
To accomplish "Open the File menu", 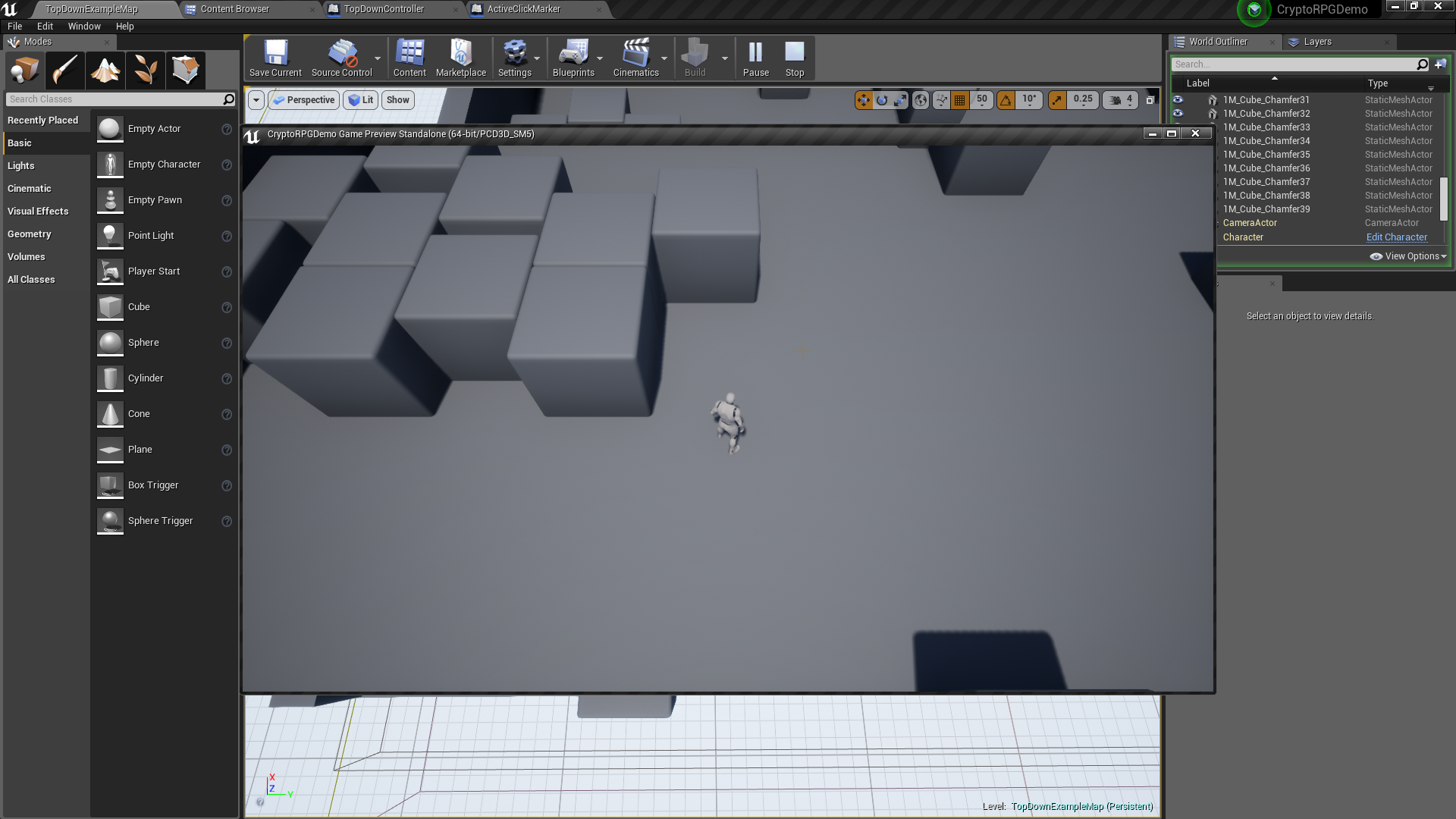I will point(15,26).
